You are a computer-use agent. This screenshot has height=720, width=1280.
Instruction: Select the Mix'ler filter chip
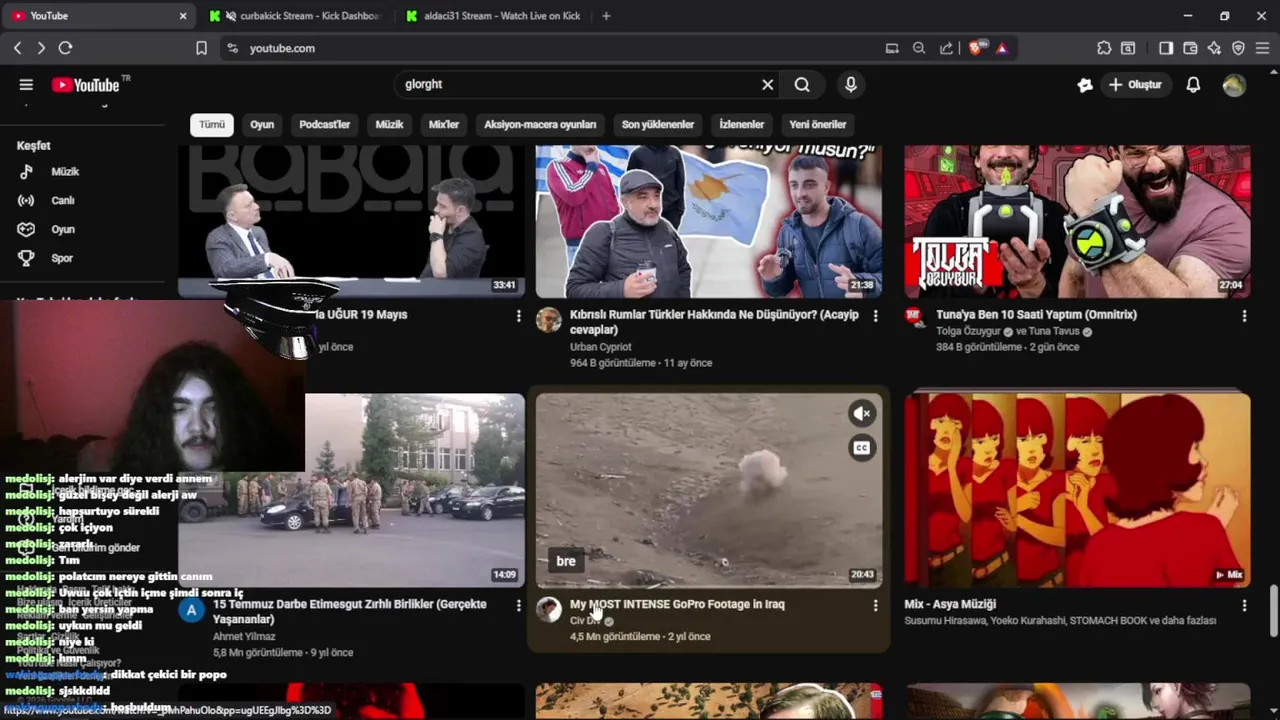point(444,125)
